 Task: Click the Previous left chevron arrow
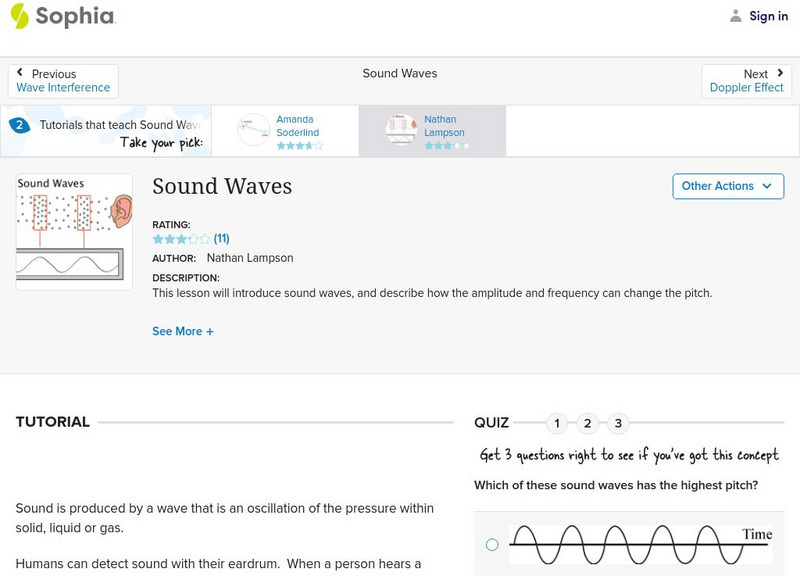21,74
